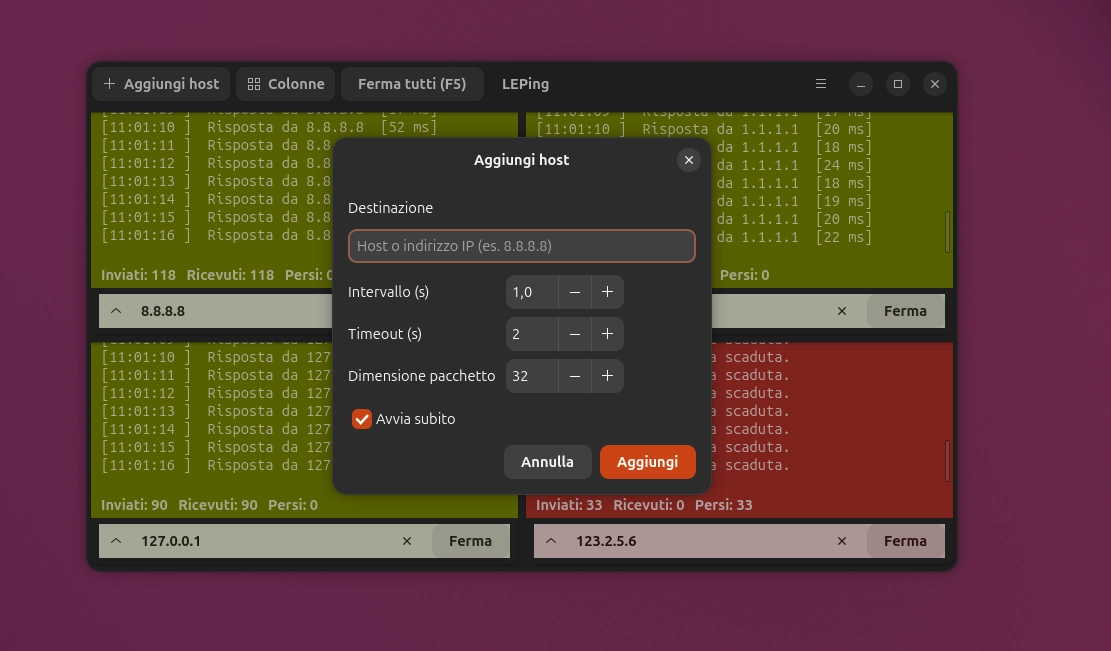Open the Colonne layout menu
1111x651 pixels.
[286, 84]
